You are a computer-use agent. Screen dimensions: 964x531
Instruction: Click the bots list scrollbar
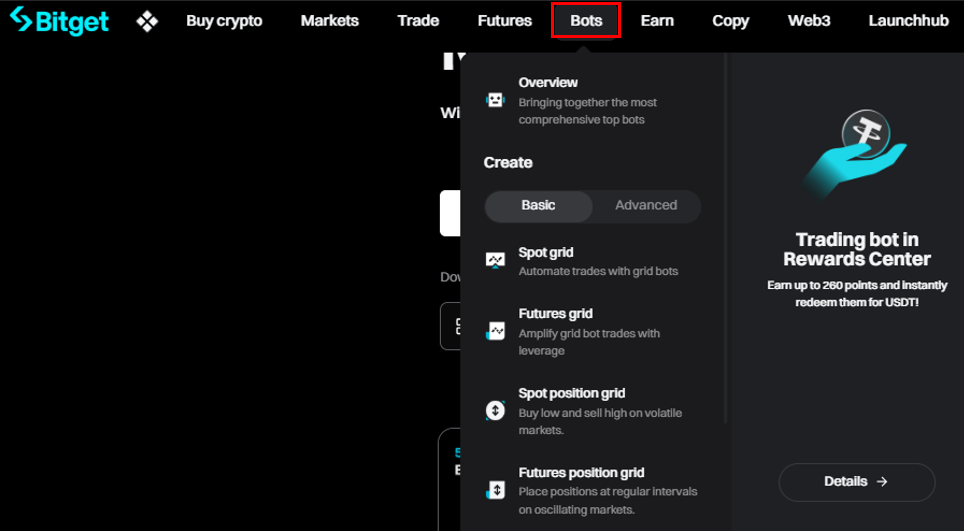[726, 240]
